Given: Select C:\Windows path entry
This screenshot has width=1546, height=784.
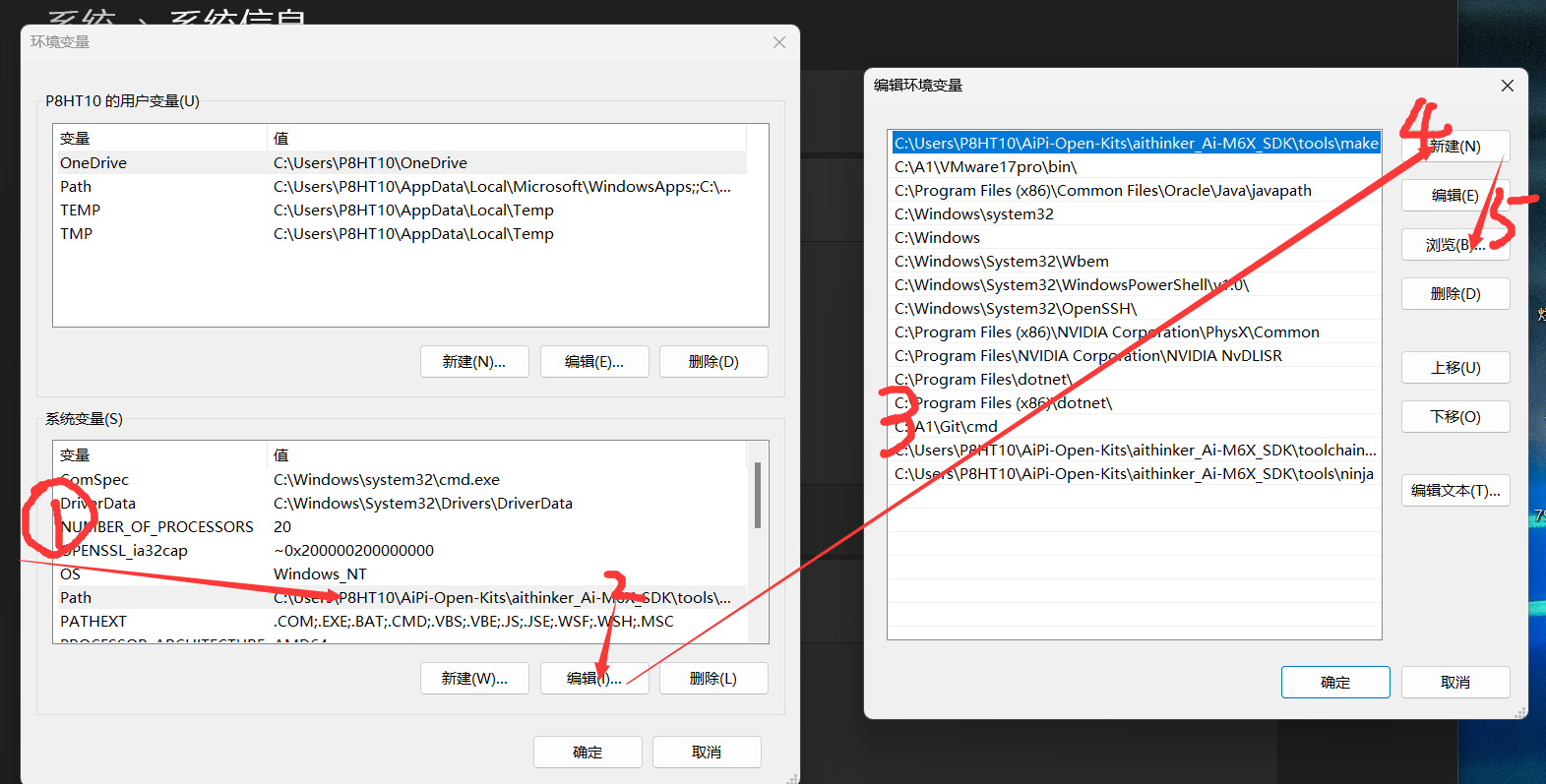Looking at the screenshot, I should point(1135,237).
